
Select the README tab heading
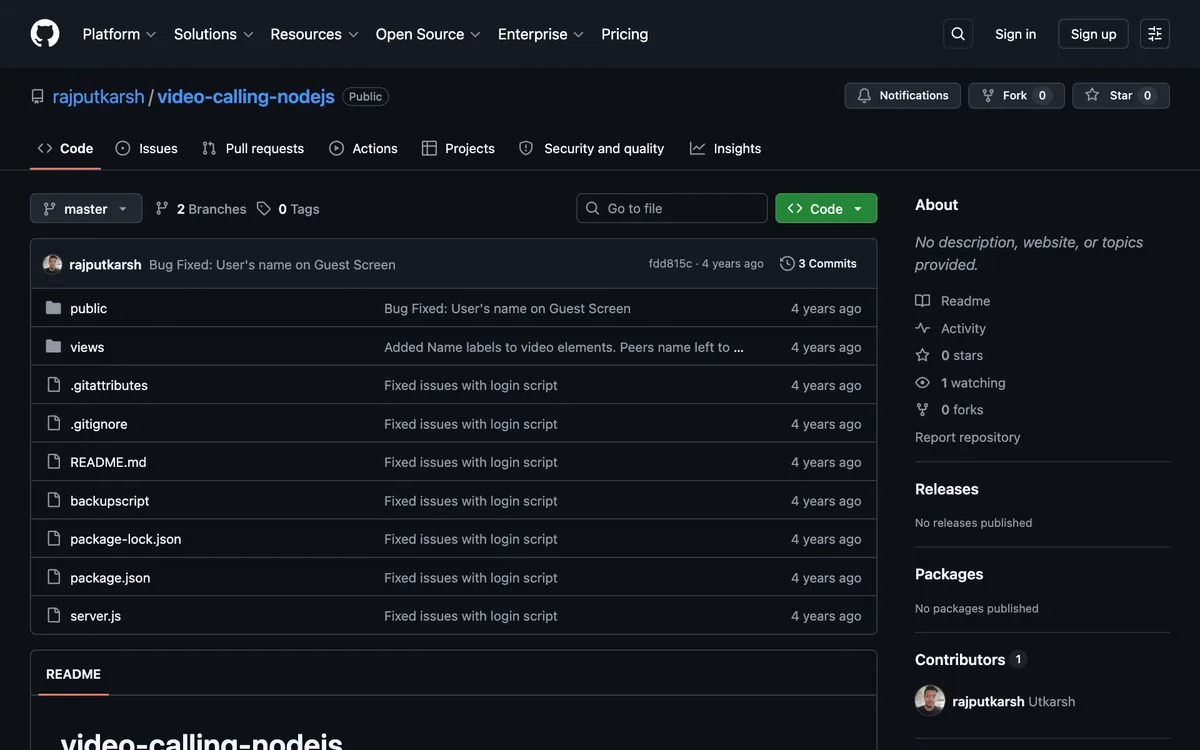click(73, 674)
